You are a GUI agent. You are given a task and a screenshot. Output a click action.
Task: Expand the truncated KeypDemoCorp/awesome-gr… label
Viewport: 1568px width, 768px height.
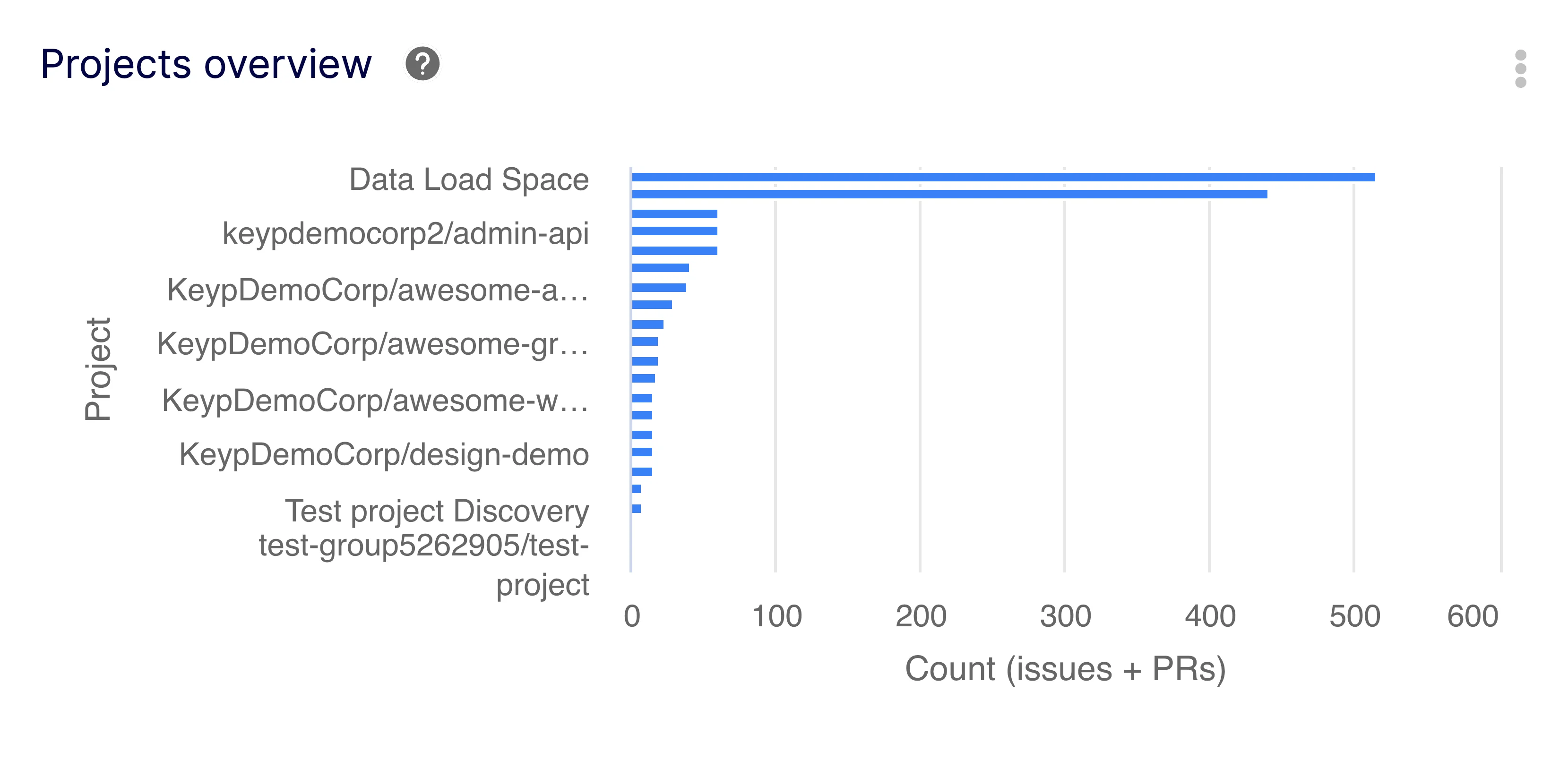371,344
